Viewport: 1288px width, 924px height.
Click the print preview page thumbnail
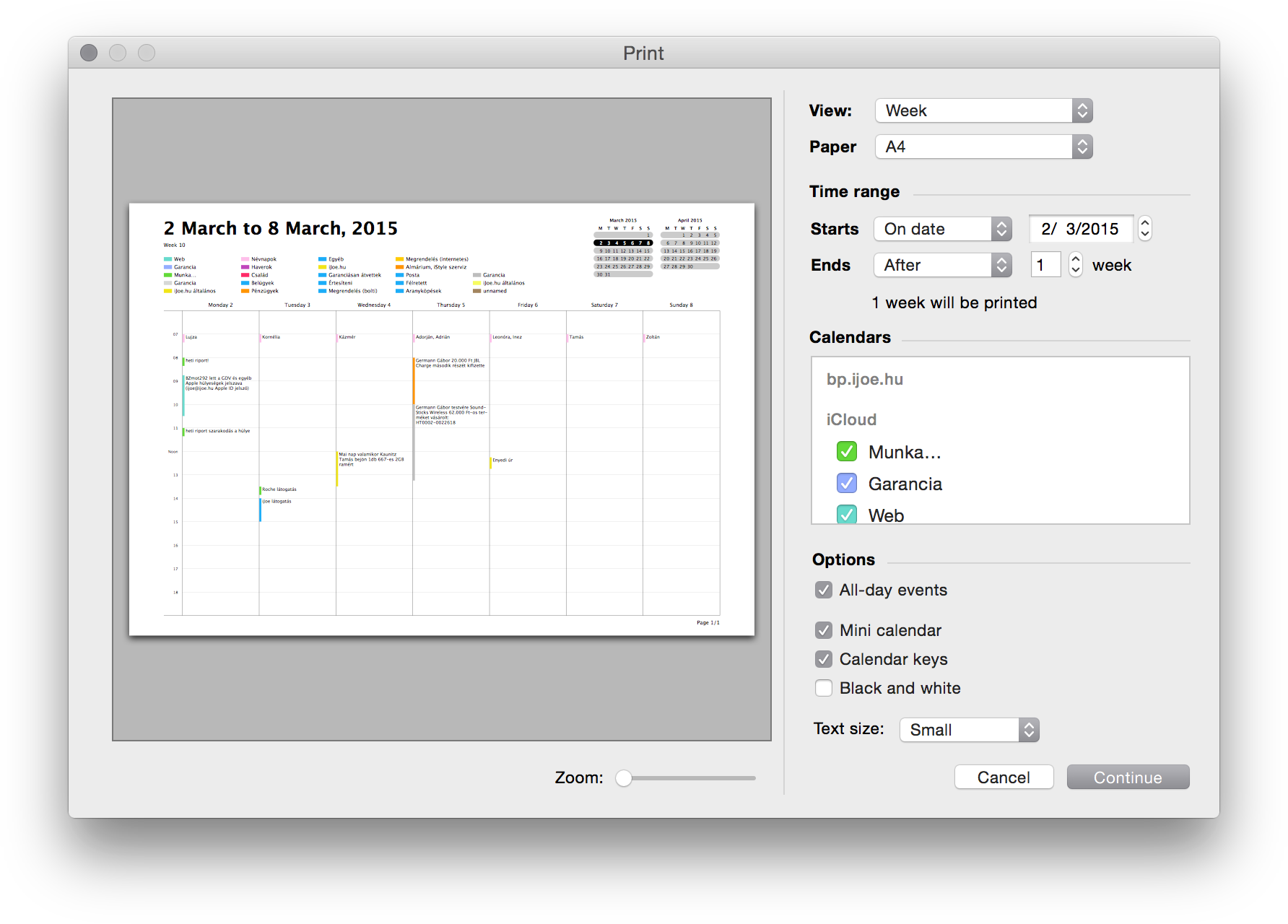[442, 419]
